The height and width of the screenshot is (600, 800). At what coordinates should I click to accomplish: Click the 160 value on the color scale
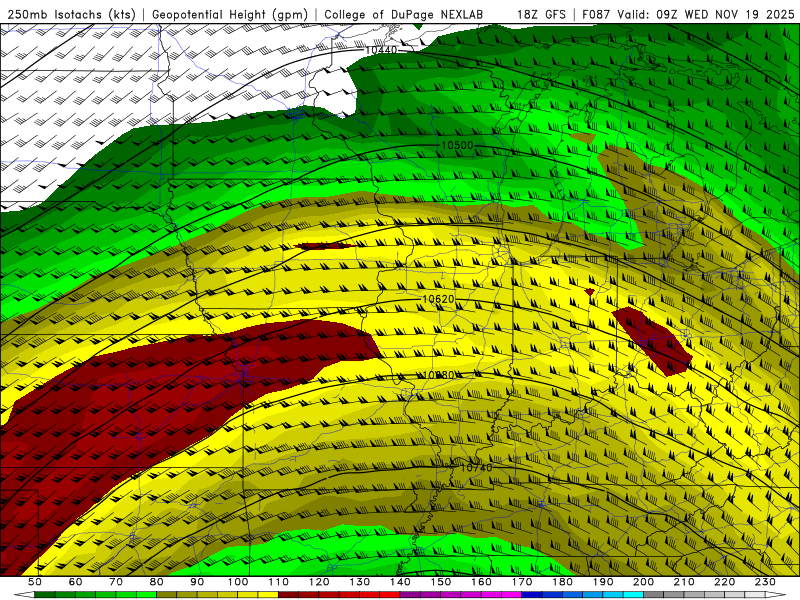481,582
